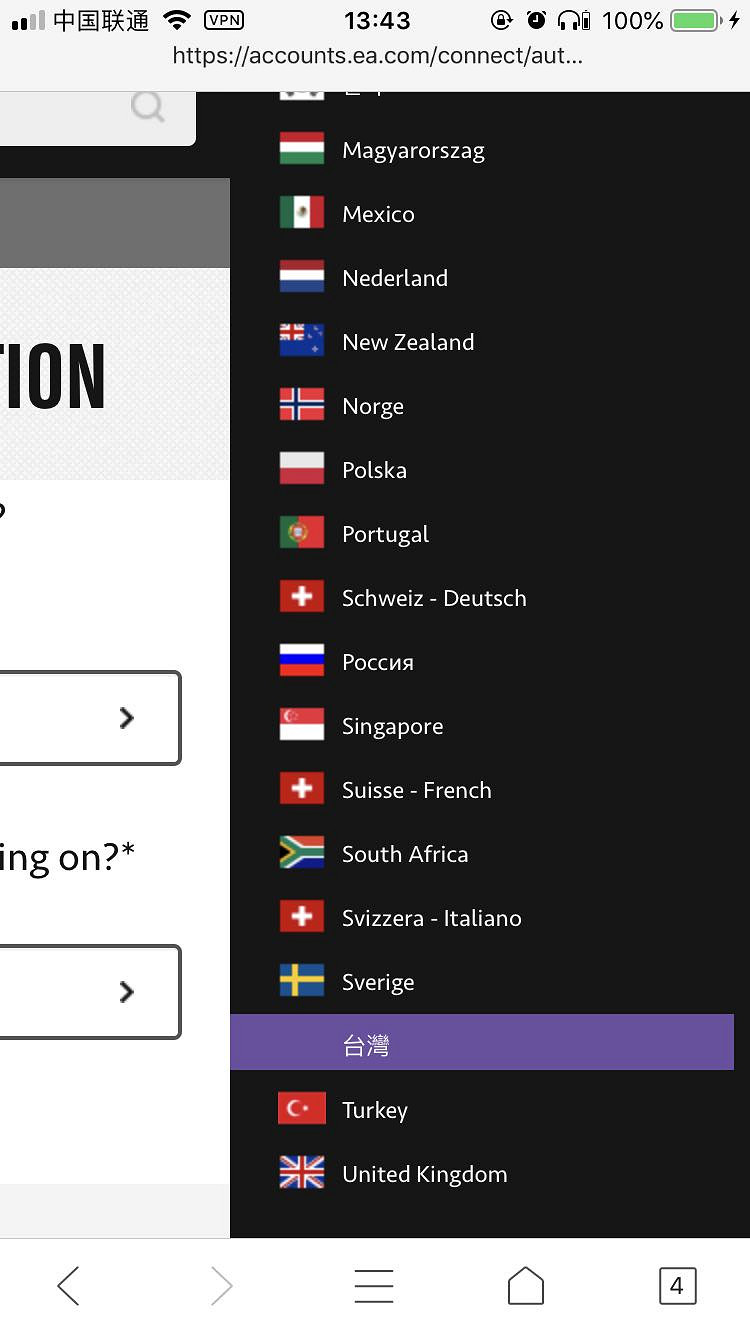Click the United Kingdom flag icon
750x1334 pixels.
301,1173
